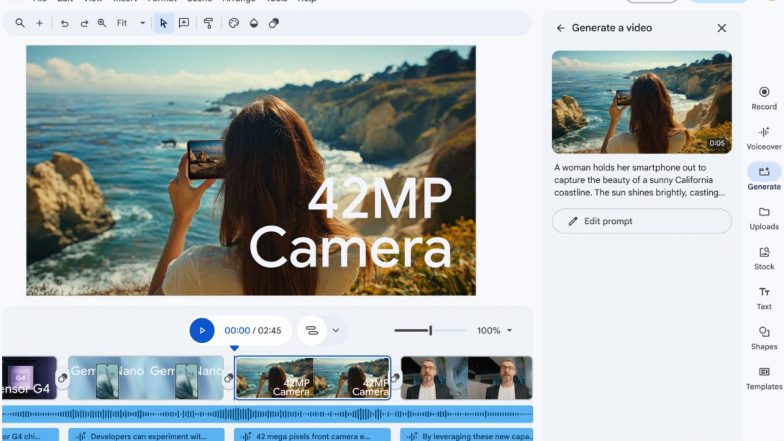Click the paint format roller icon
The width and height of the screenshot is (784, 441).
[208, 23]
